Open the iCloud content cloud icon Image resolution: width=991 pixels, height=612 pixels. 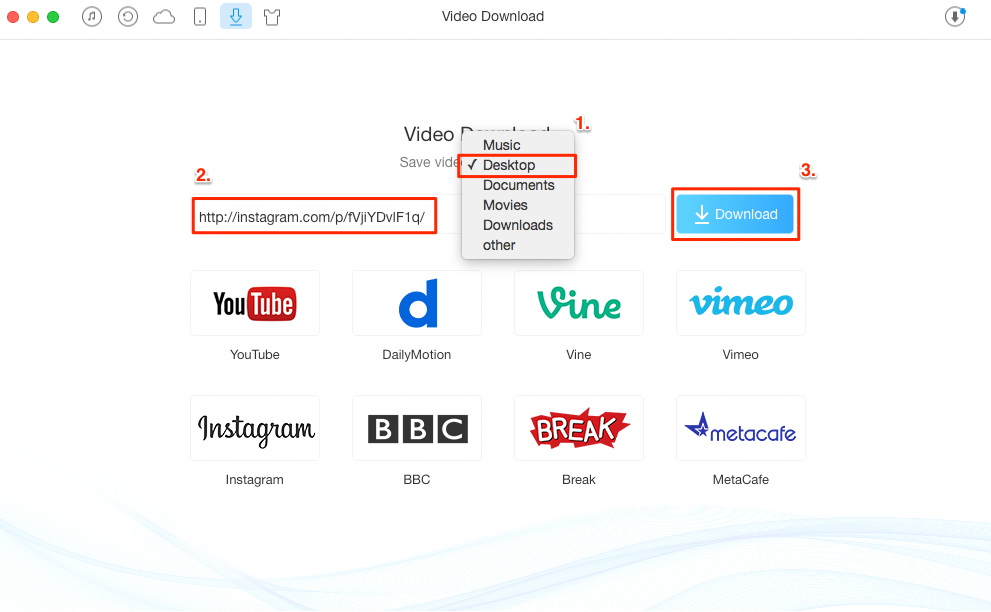click(164, 17)
